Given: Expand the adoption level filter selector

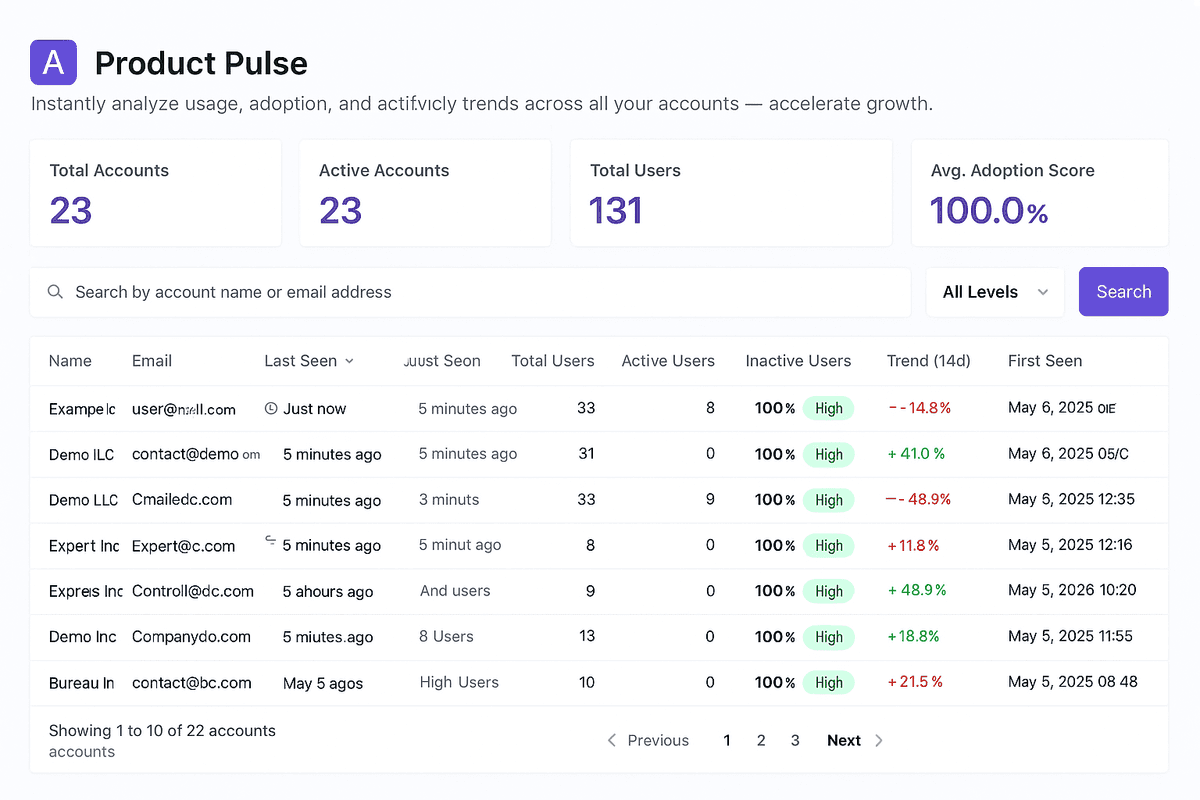Looking at the screenshot, I should pyautogui.click(x=995, y=292).
